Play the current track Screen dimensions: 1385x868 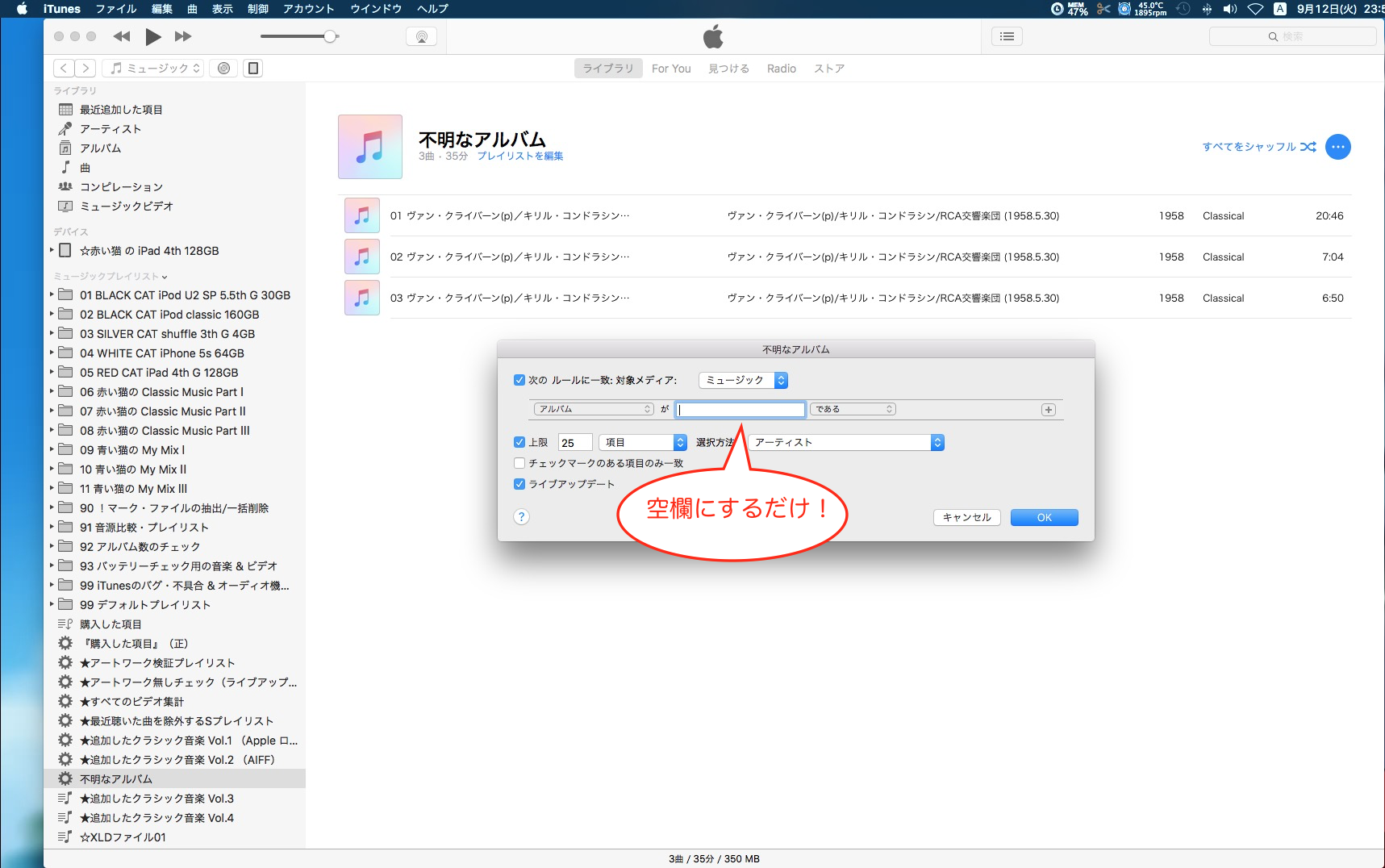(153, 36)
